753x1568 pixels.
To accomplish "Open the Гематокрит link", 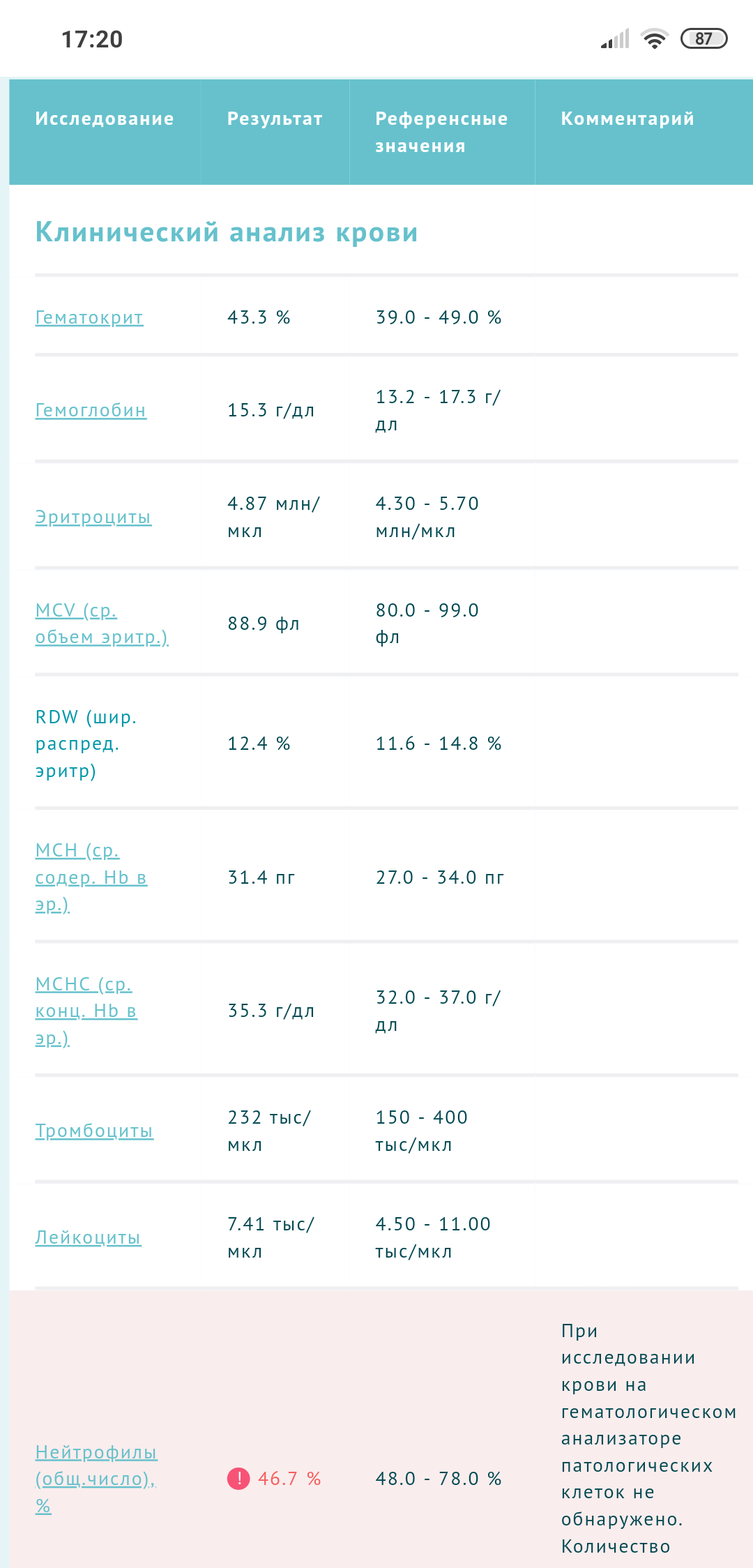I will coord(89,317).
